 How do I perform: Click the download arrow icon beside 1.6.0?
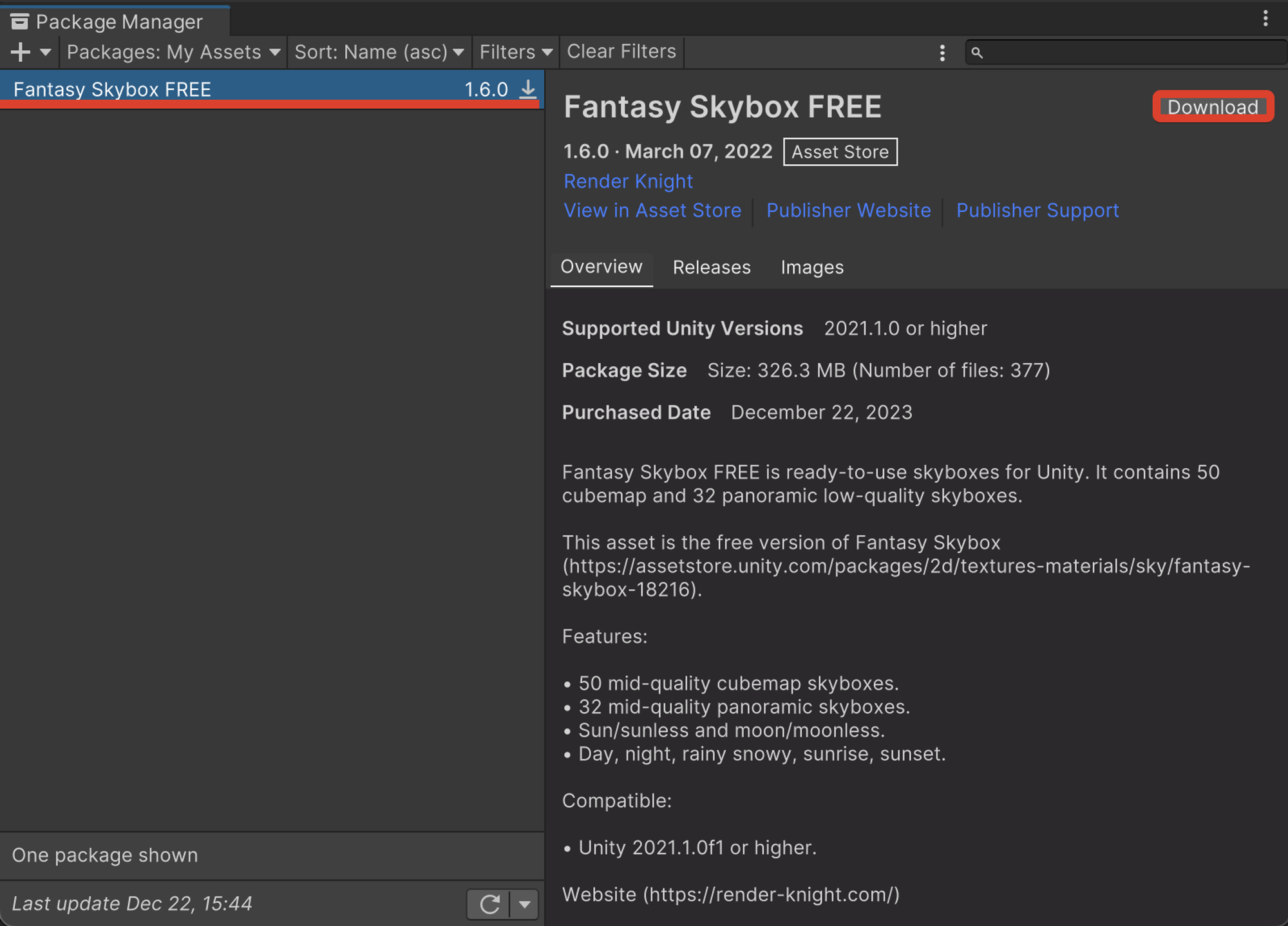[x=527, y=89]
